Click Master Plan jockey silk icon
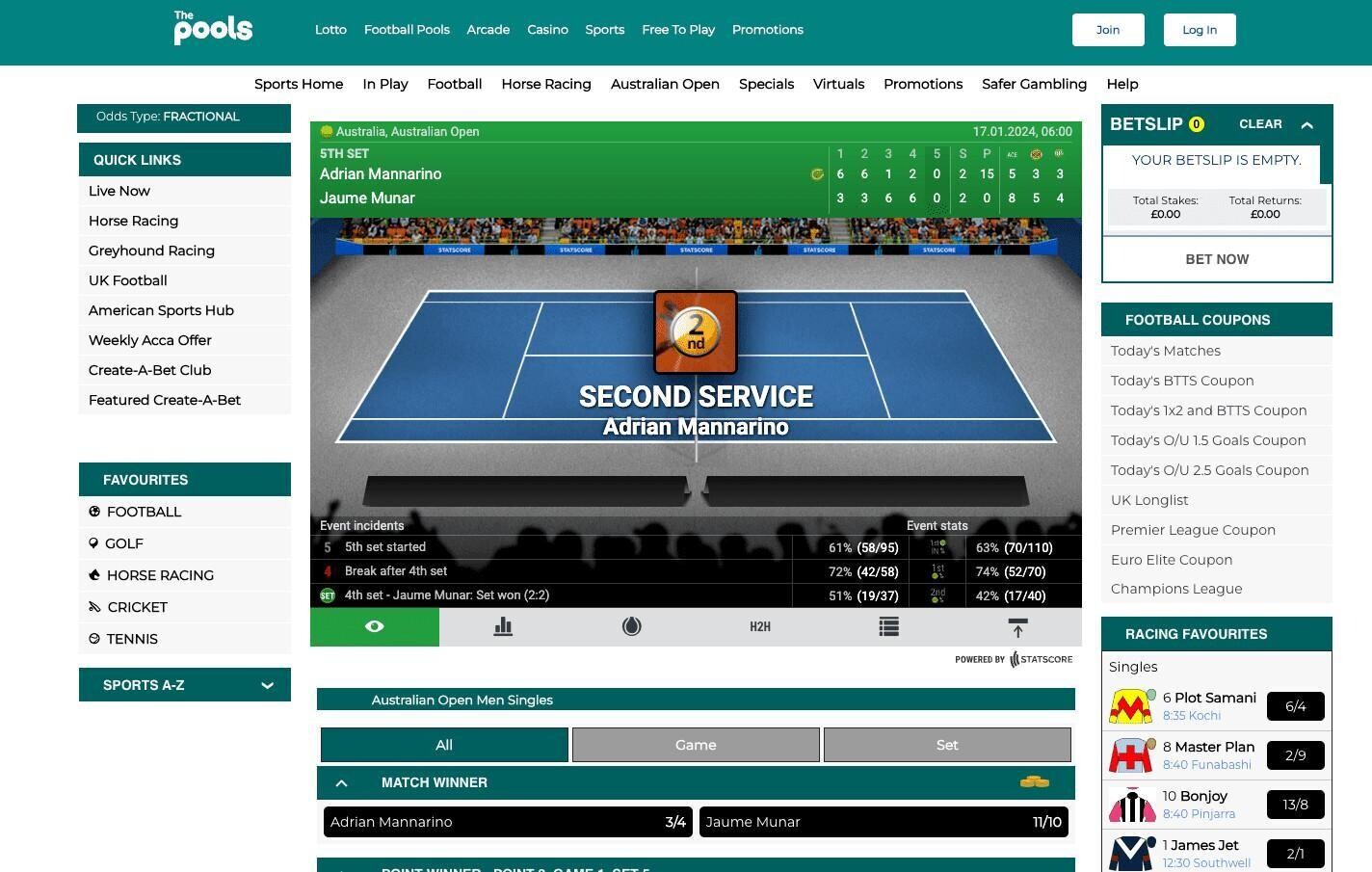 click(x=1132, y=755)
